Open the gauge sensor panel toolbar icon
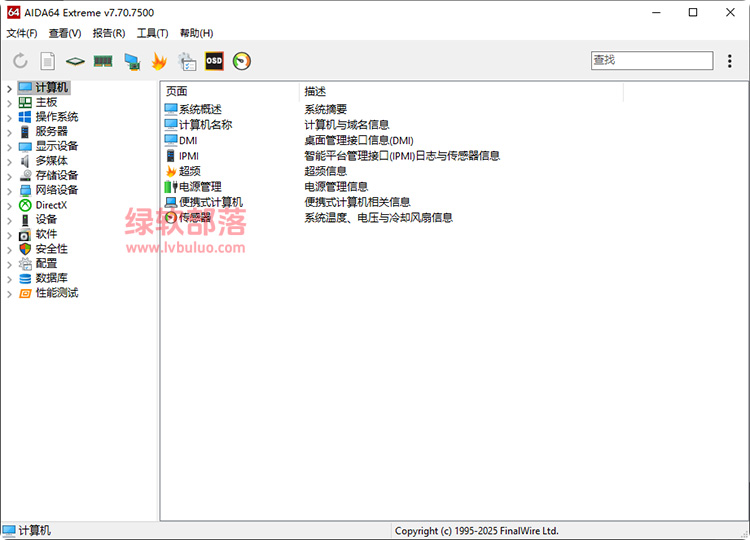750x540 pixels. tap(242, 61)
